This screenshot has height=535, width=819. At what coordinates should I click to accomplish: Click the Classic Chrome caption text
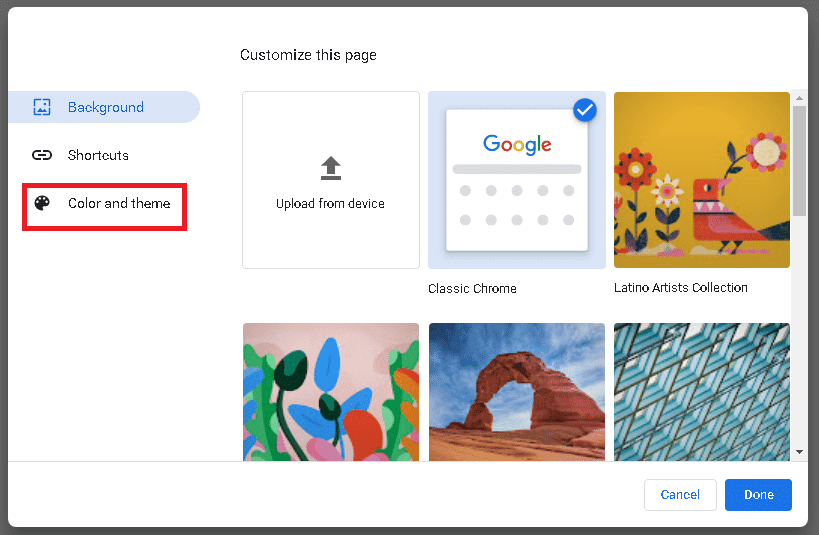[x=472, y=288]
